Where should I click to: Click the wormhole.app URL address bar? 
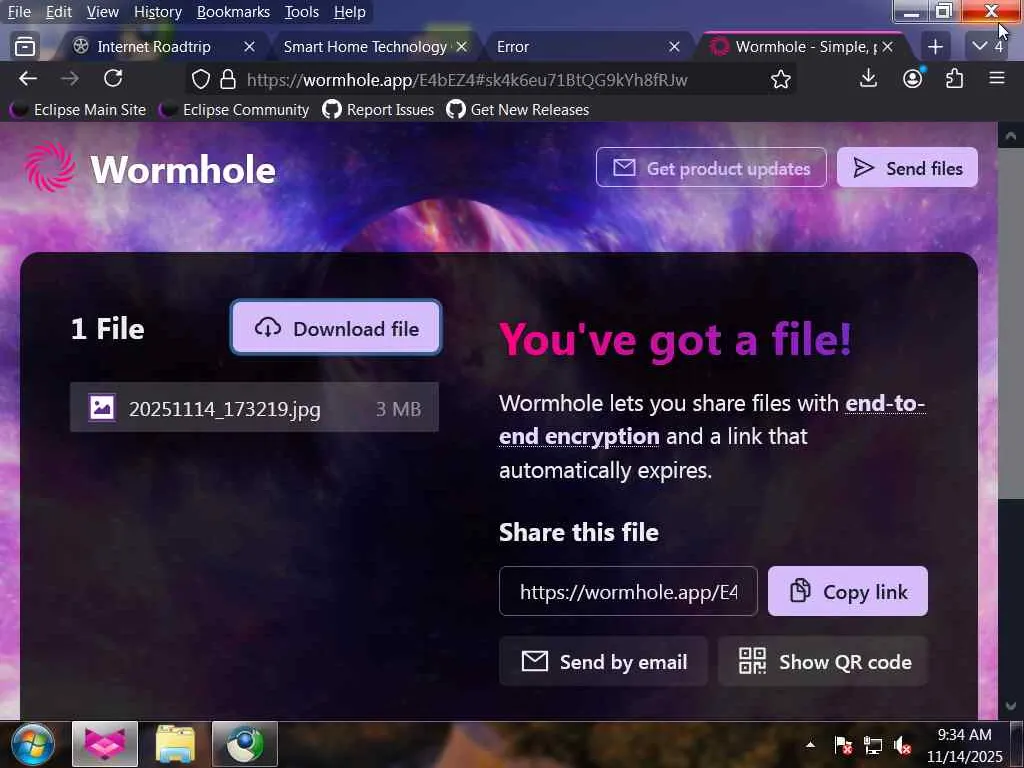[467, 80]
